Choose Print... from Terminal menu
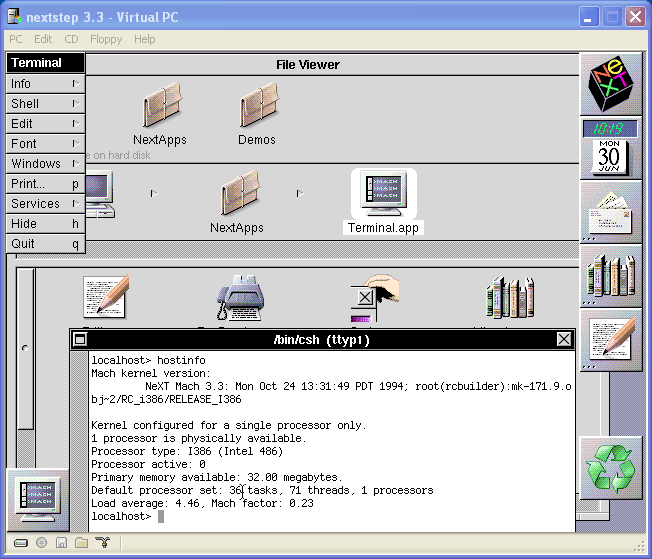Screen dimensions: 652x559 click(x=46, y=183)
